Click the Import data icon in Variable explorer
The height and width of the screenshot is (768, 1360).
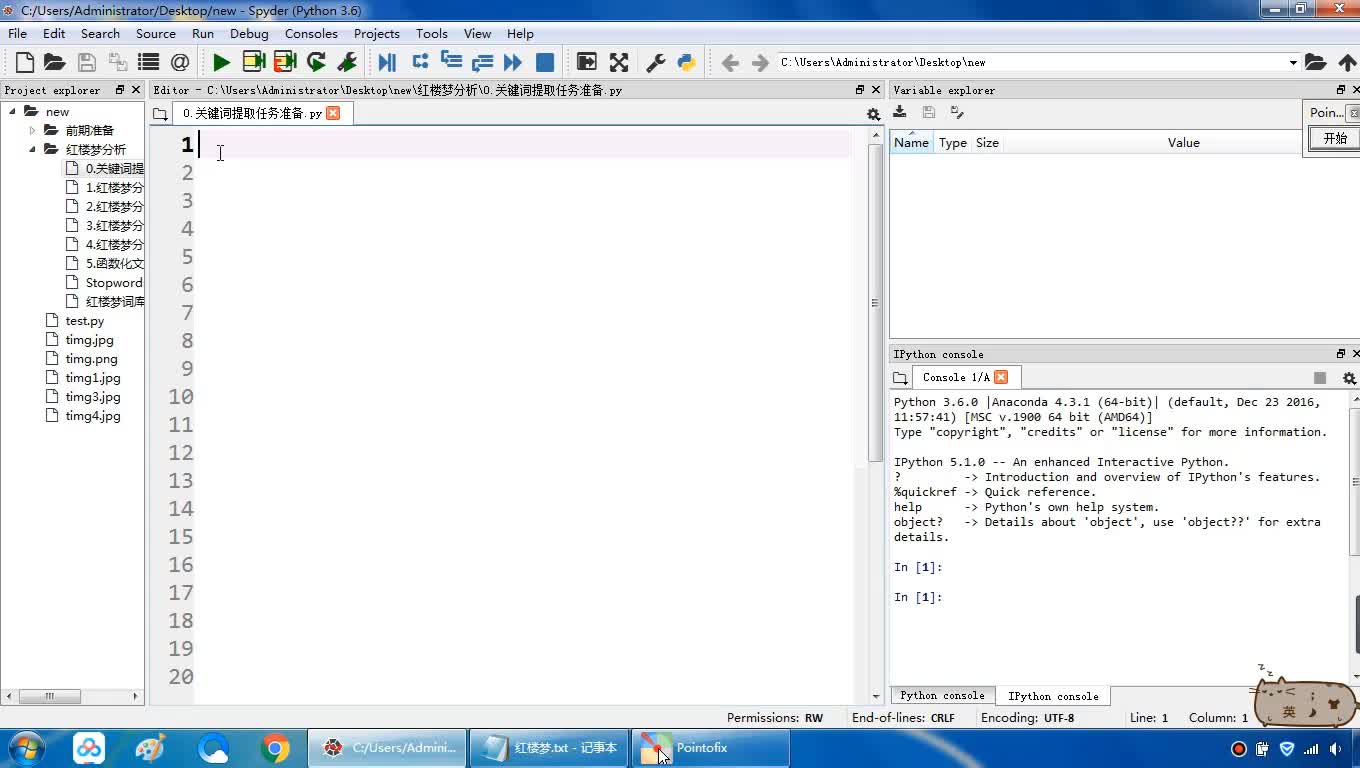900,112
